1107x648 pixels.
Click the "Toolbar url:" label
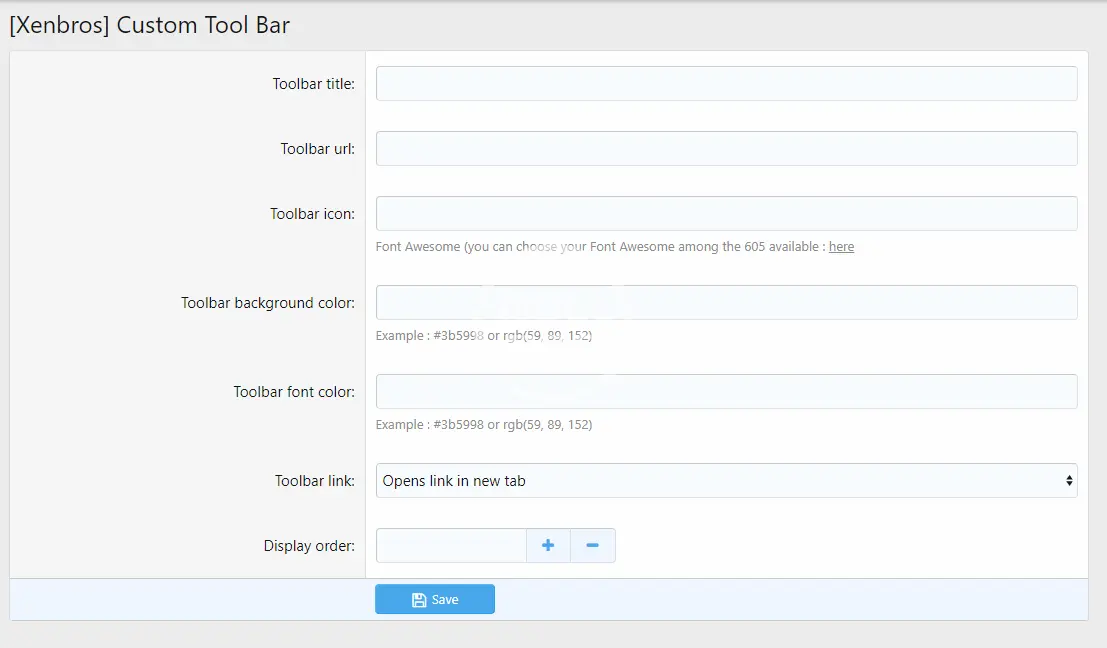tap(317, 149)
